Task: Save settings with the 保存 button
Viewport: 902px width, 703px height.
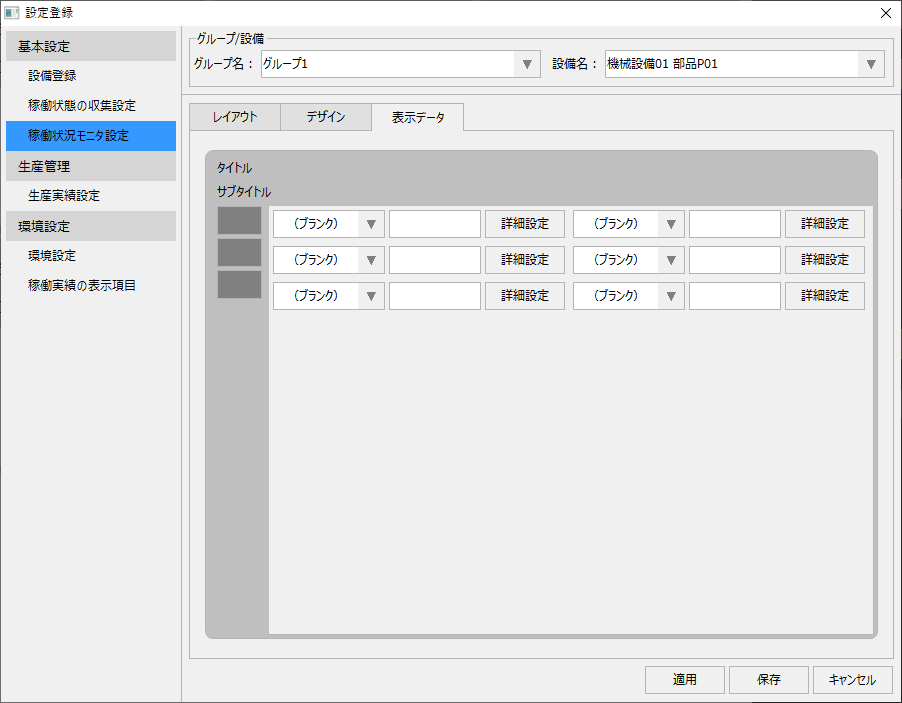Action: pos(768,679)
